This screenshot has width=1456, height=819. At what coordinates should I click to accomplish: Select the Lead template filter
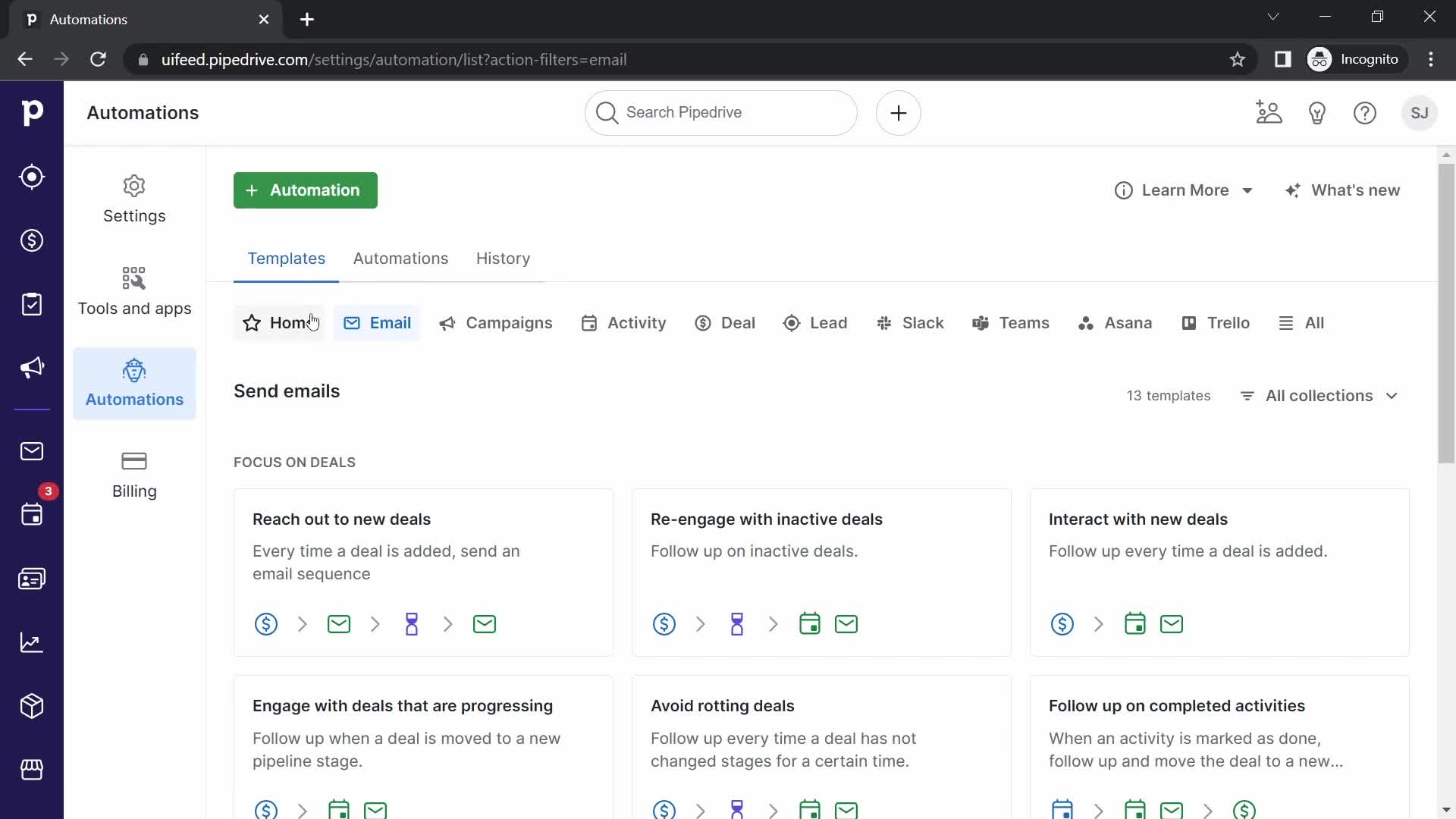click(x=815, y=323)
